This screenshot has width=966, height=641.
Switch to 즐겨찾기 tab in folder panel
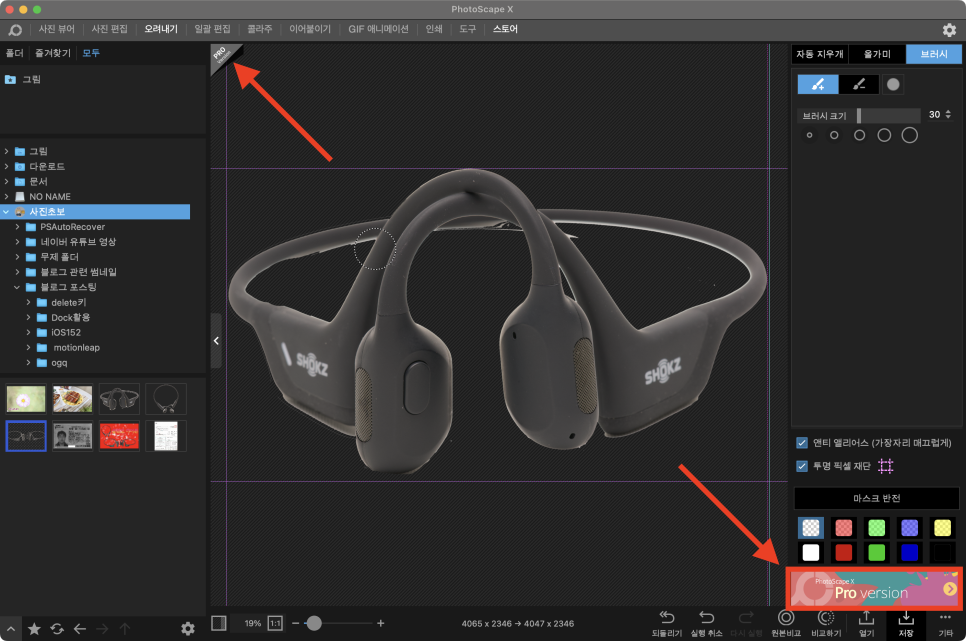tap(53, 53)
